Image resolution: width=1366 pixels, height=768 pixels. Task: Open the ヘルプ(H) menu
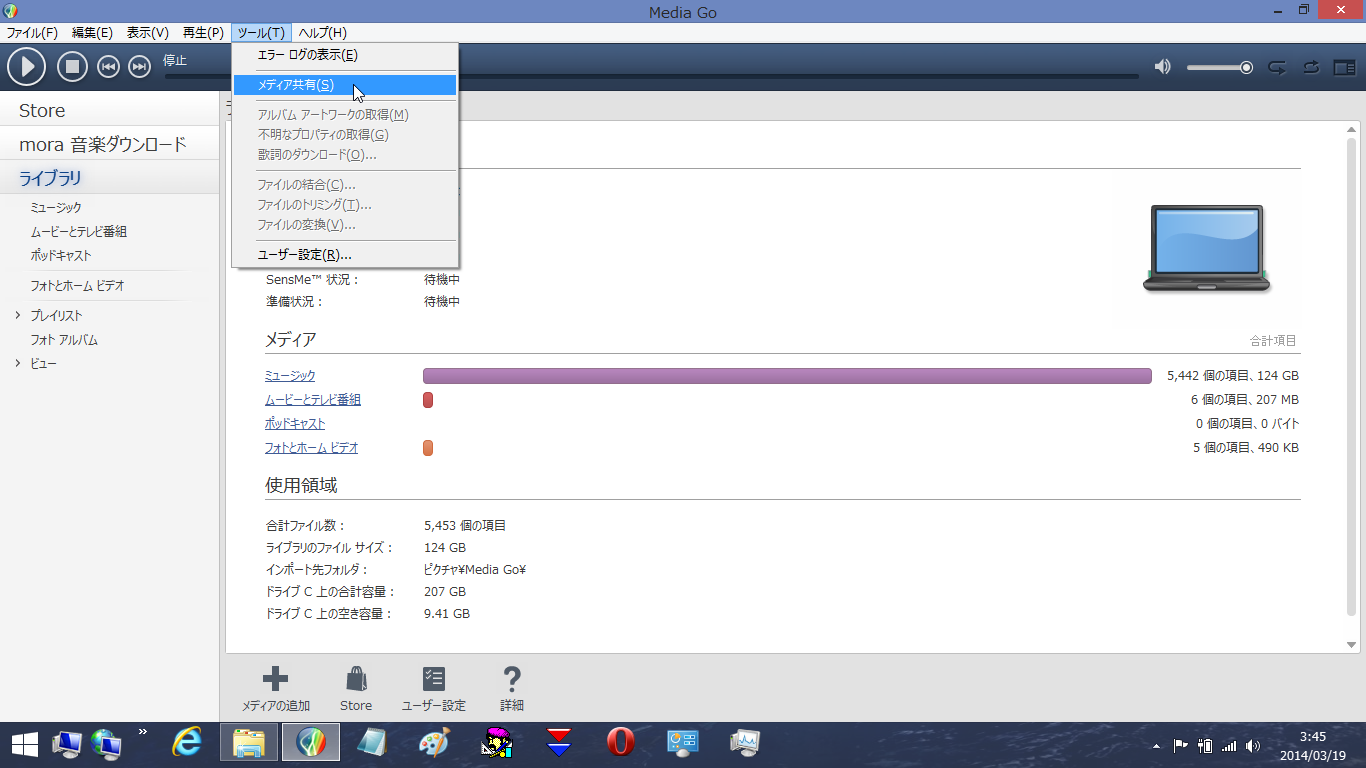(x=322, y=33)
